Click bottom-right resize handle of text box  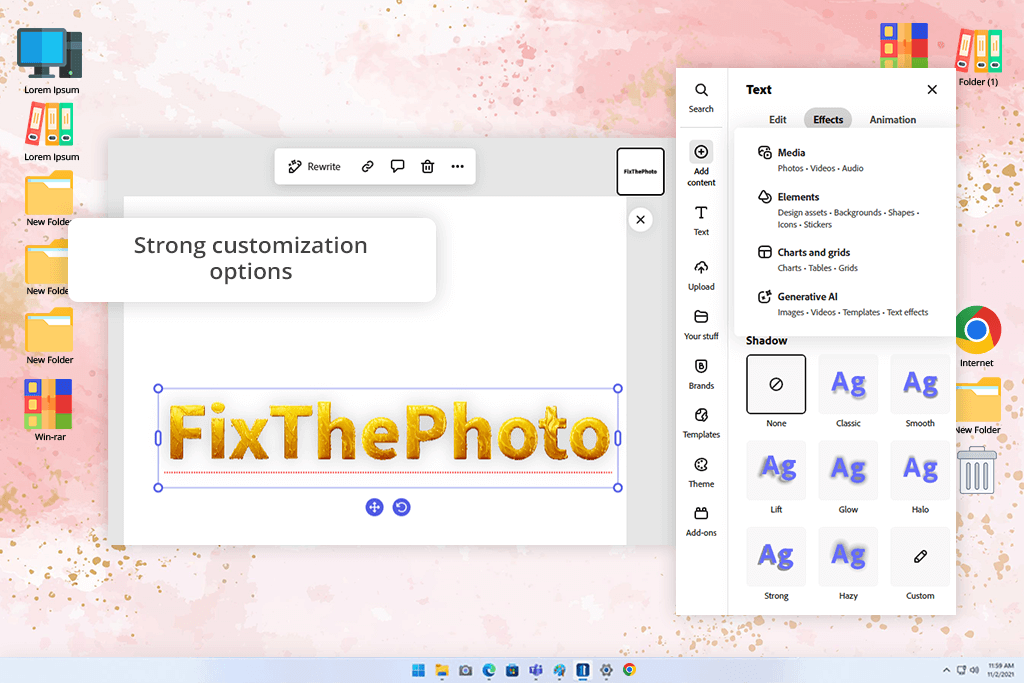618,488
